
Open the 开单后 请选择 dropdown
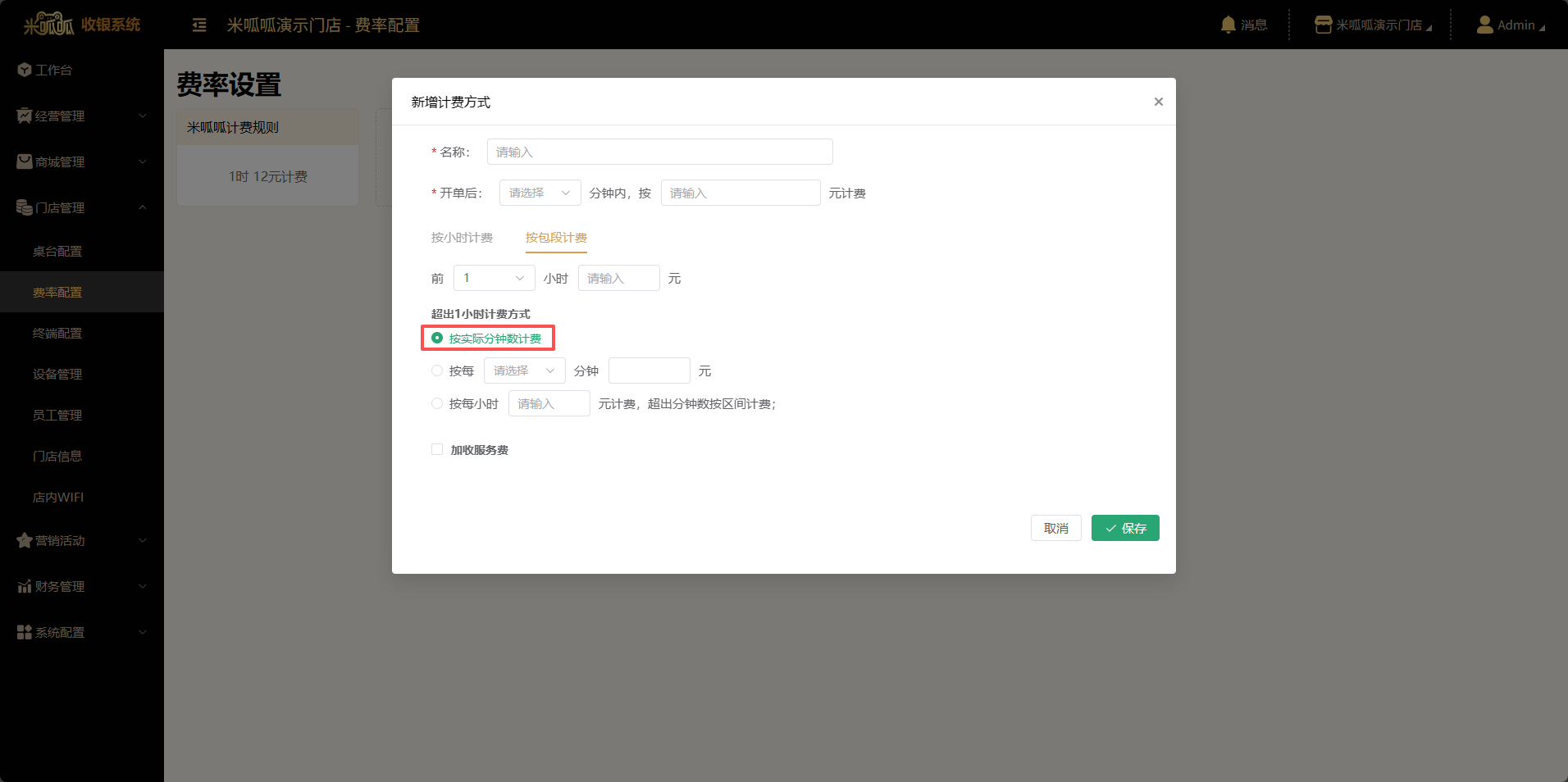click(539, 193)
